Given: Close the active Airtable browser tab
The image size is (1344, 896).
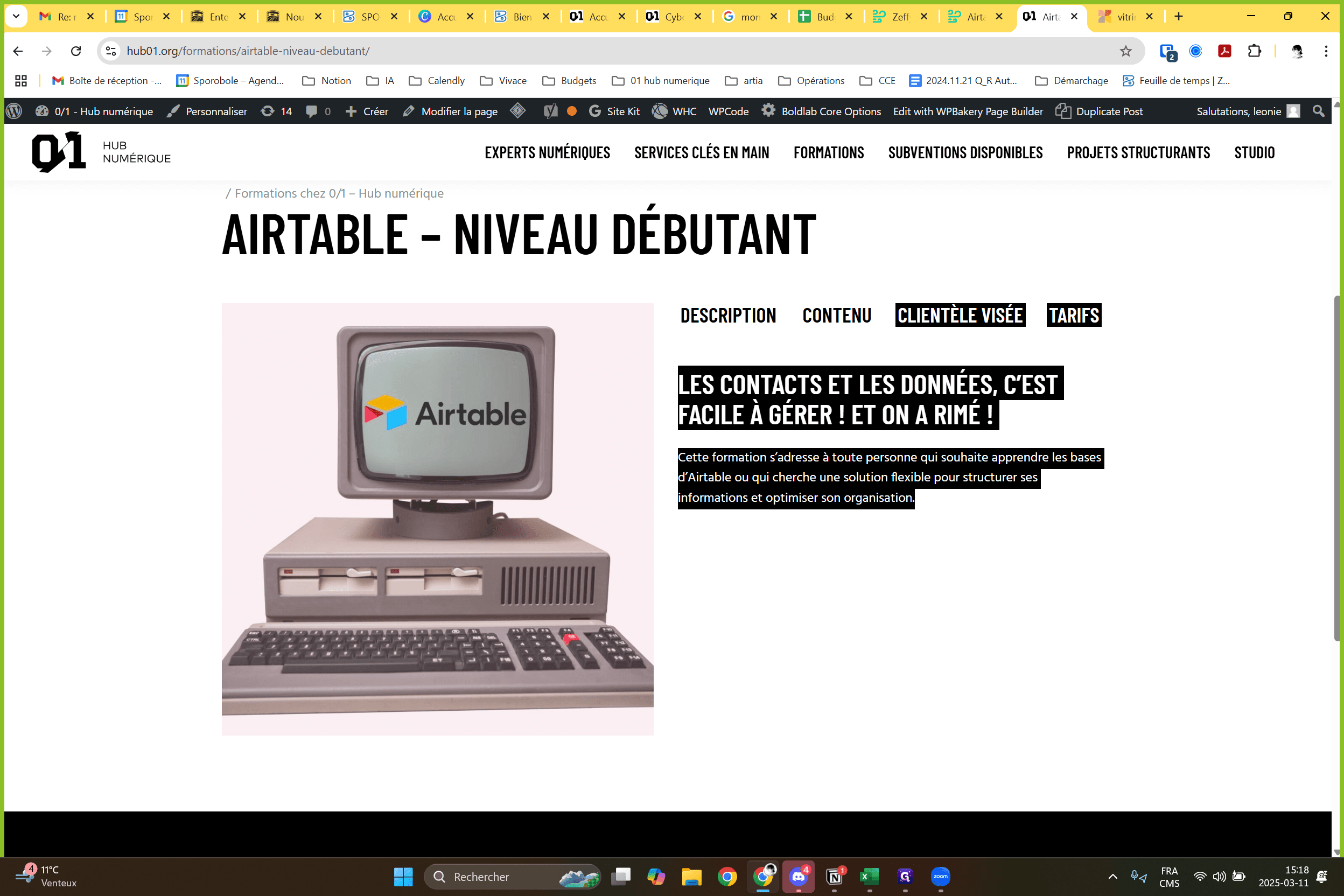Looking at the screenshot, I should pyautogui.click(x=1074, y=17).
